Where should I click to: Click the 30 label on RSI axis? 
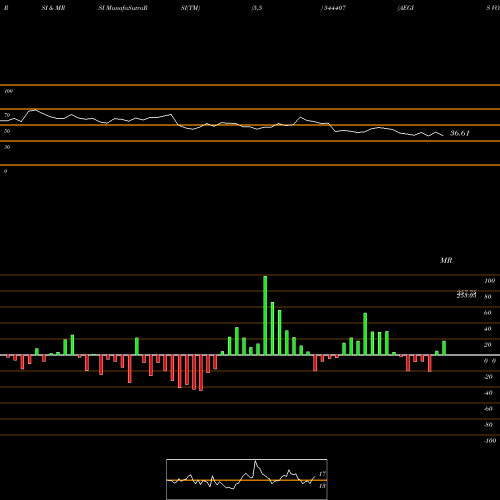click(x=7, y=147)
